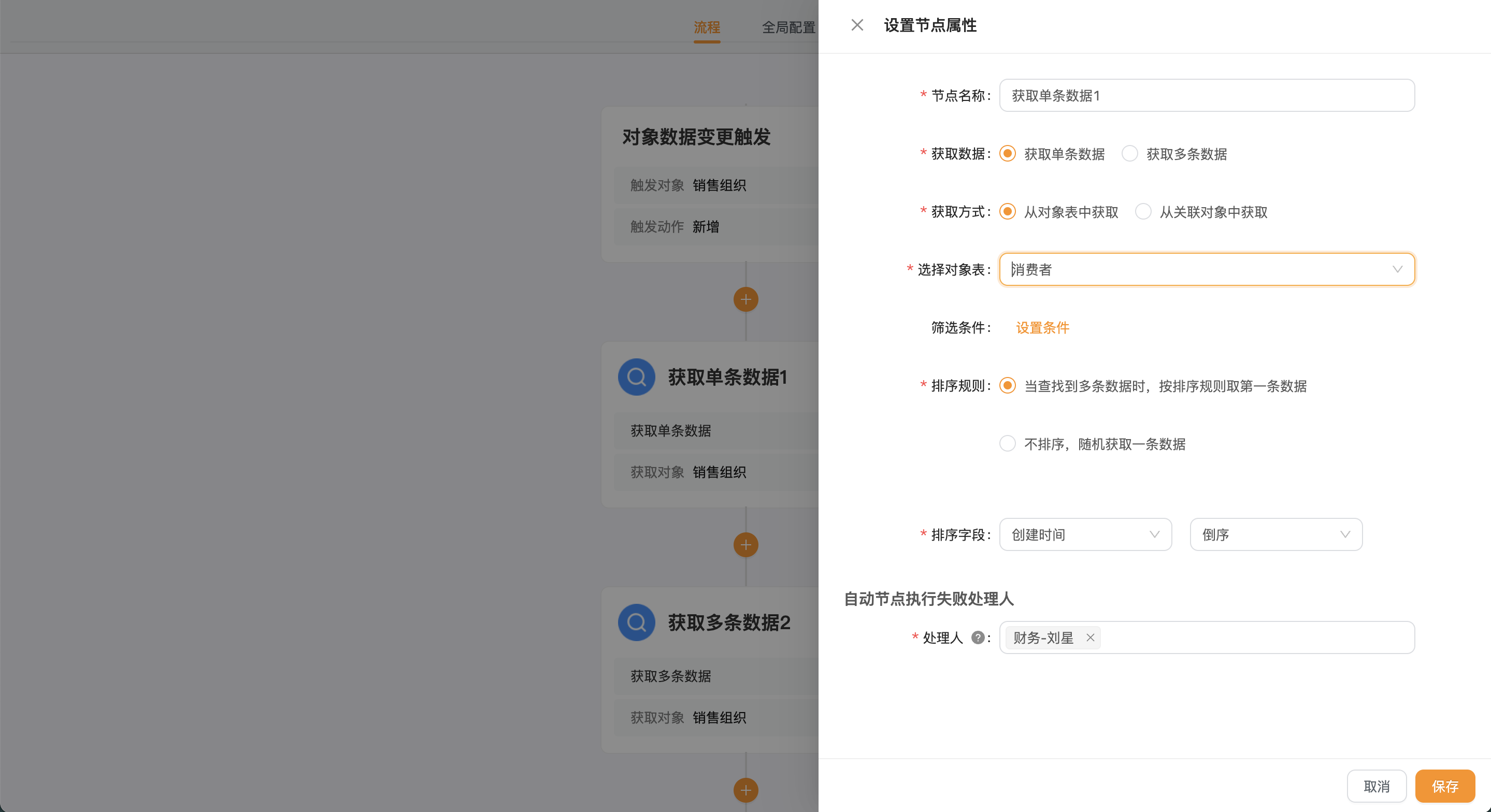Click the 对象数据变更触发 card title
1491x812 pixels.
696,137
